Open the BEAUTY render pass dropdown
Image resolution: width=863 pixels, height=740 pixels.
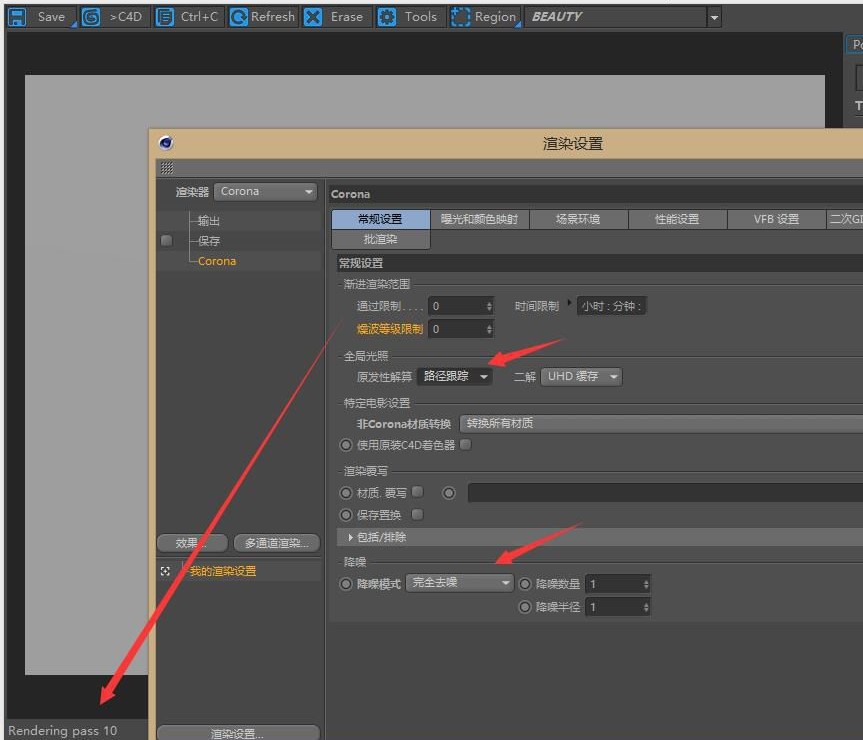coord(714,17)
